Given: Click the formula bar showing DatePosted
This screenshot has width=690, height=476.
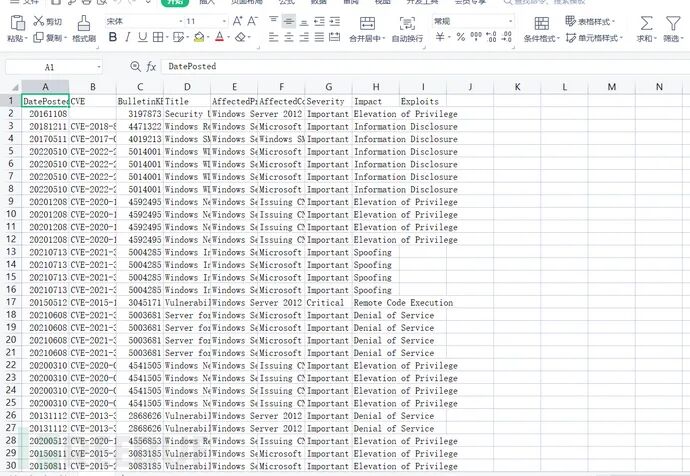Looking at the screenshot, I should [x=425, y=66].
